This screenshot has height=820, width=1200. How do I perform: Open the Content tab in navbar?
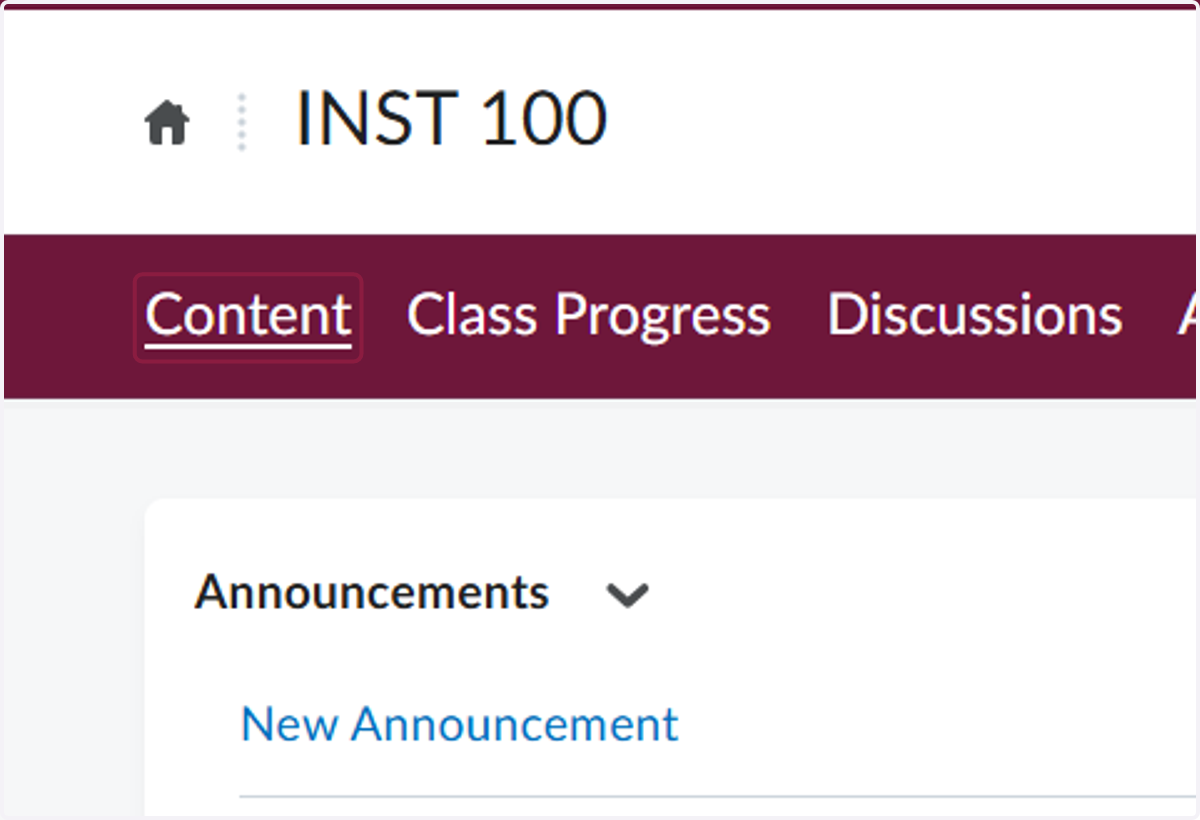tap(248, 317)
